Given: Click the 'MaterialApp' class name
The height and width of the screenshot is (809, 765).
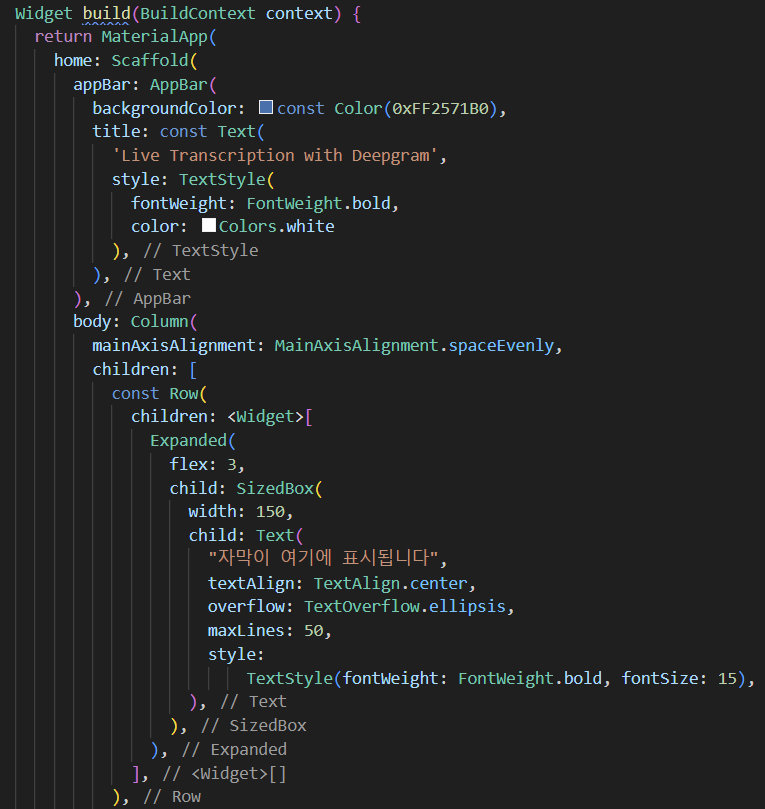Looking at the screenshot, I should 155,37.
